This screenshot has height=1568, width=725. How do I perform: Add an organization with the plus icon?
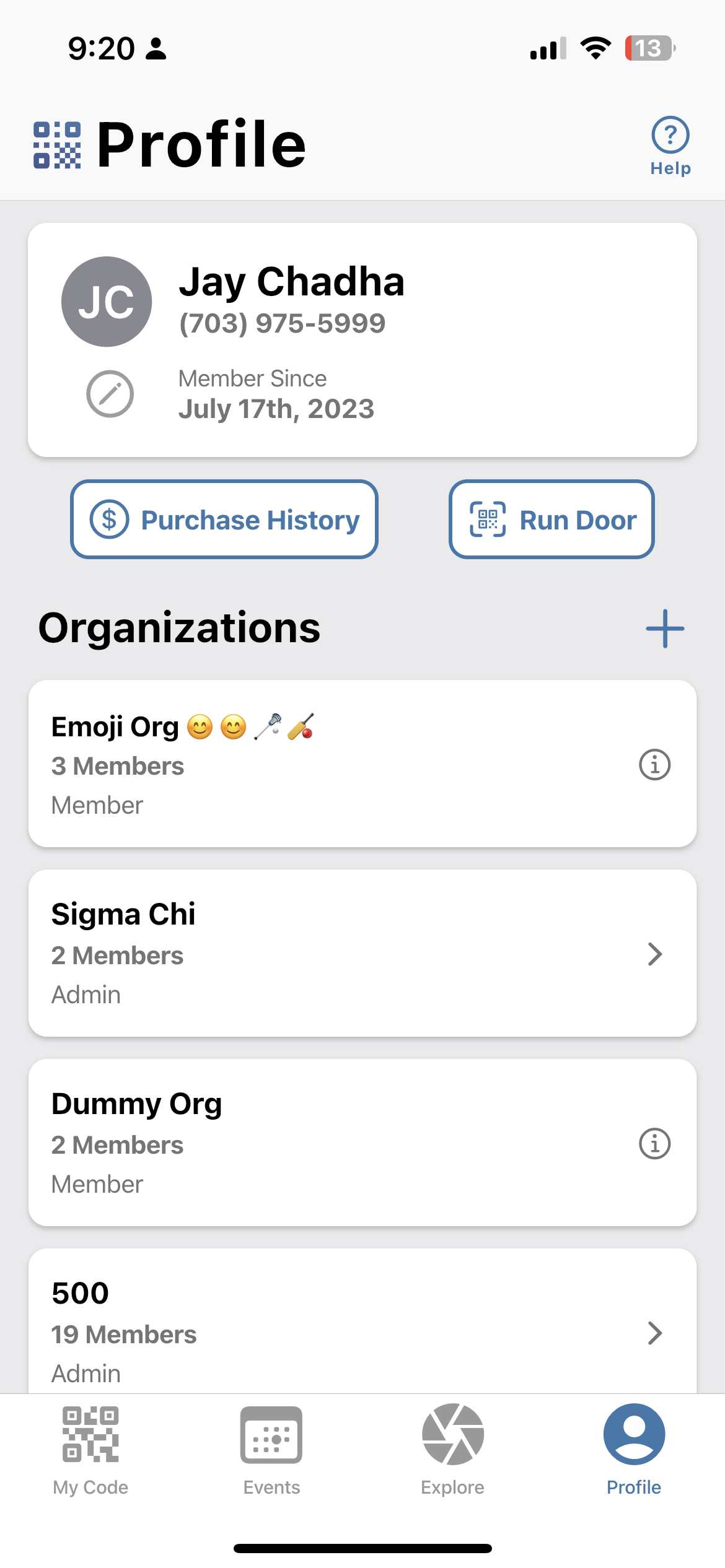coord(665,629)
